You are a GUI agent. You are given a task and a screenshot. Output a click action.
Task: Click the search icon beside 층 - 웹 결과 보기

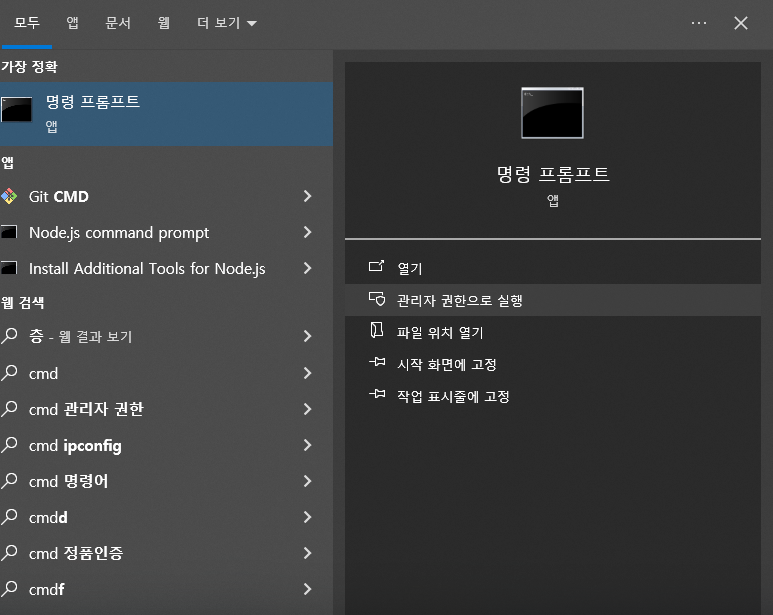(x=9, y=336)
